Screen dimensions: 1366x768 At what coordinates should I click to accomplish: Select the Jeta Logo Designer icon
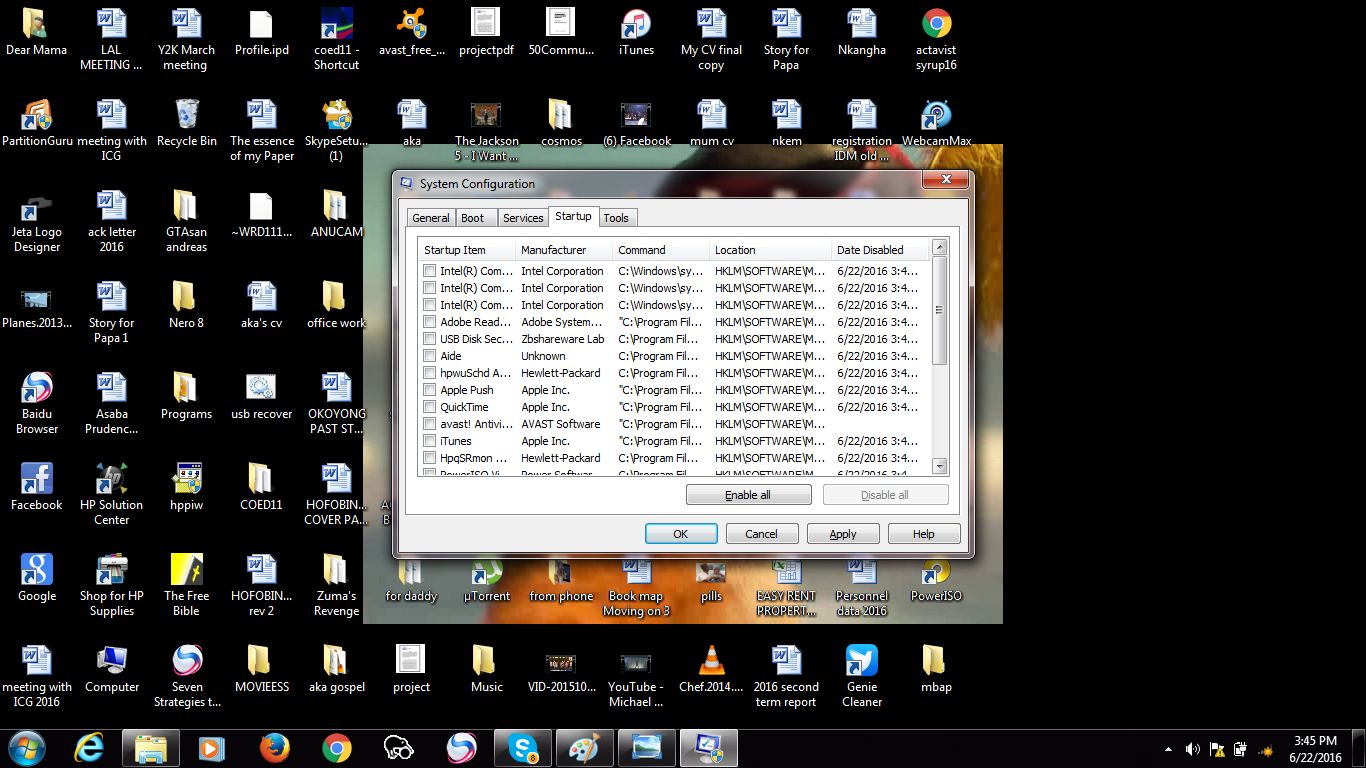pos(37,223)
